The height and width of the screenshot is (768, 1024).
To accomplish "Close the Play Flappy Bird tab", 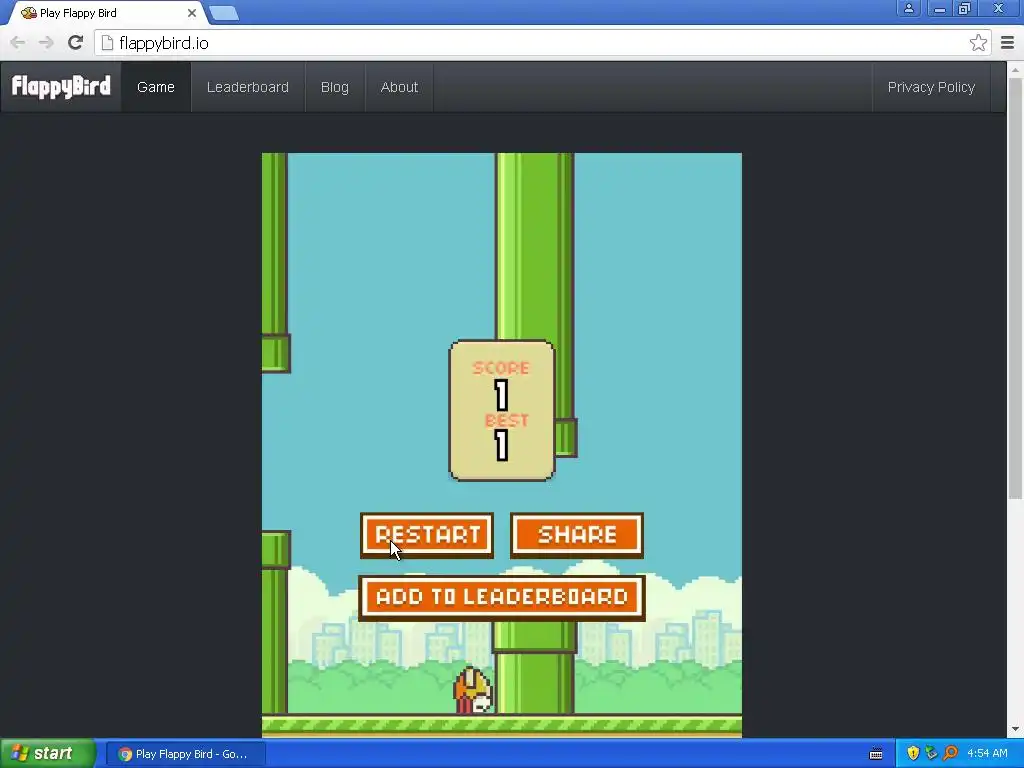I will point(191,13).
